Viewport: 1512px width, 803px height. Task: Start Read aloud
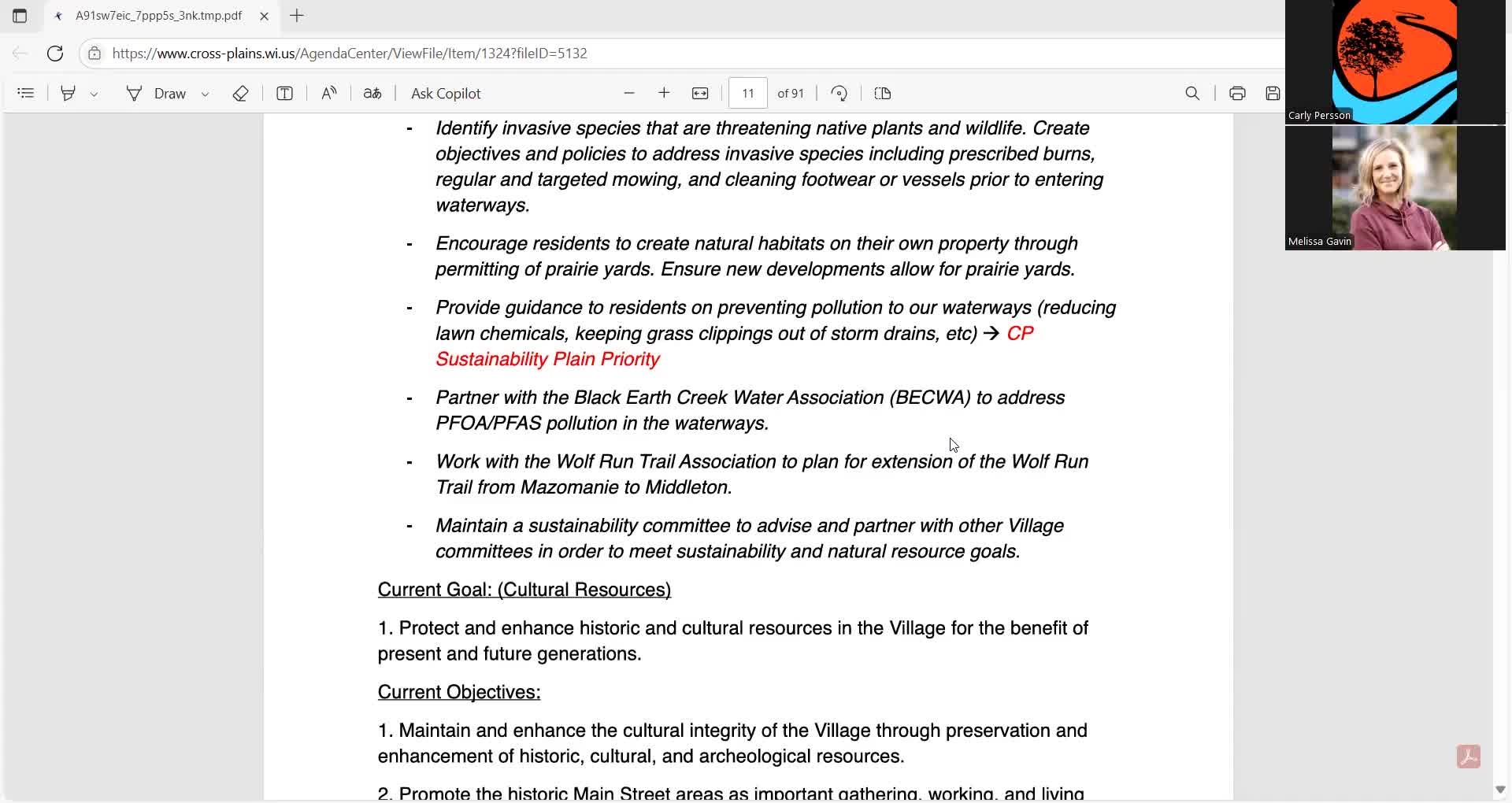pos(329,94)
